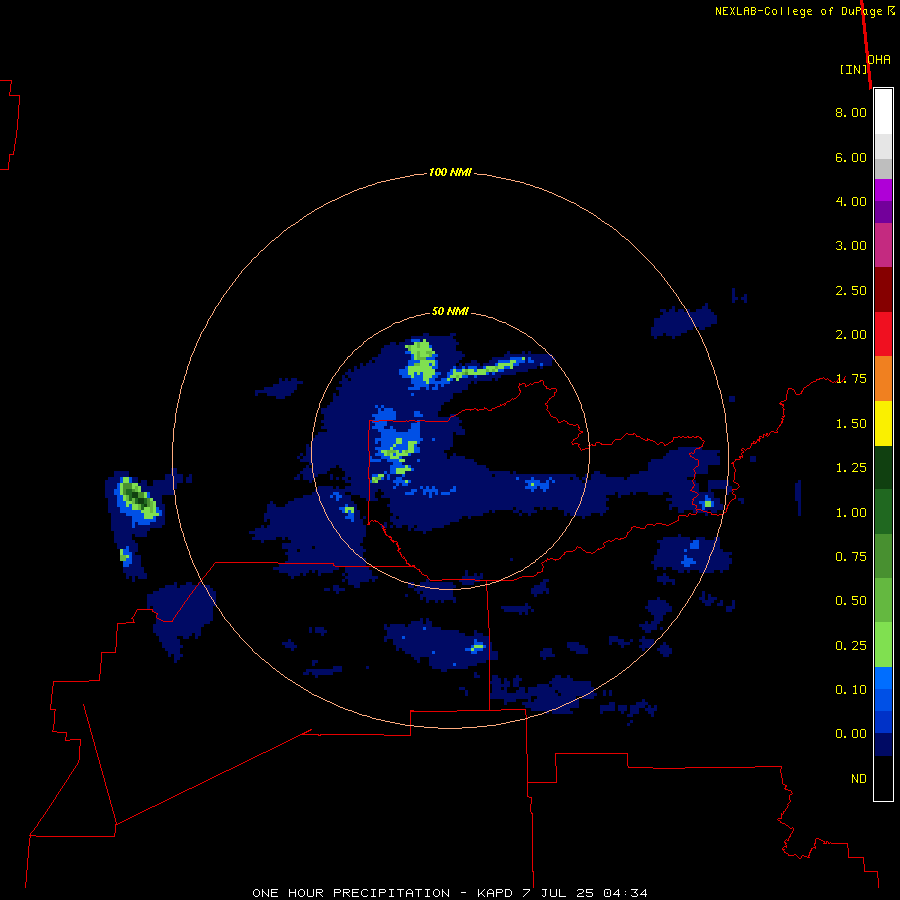Click the dark green precipitation cell outside the 100 NMI ring

(x=137, y=498)
